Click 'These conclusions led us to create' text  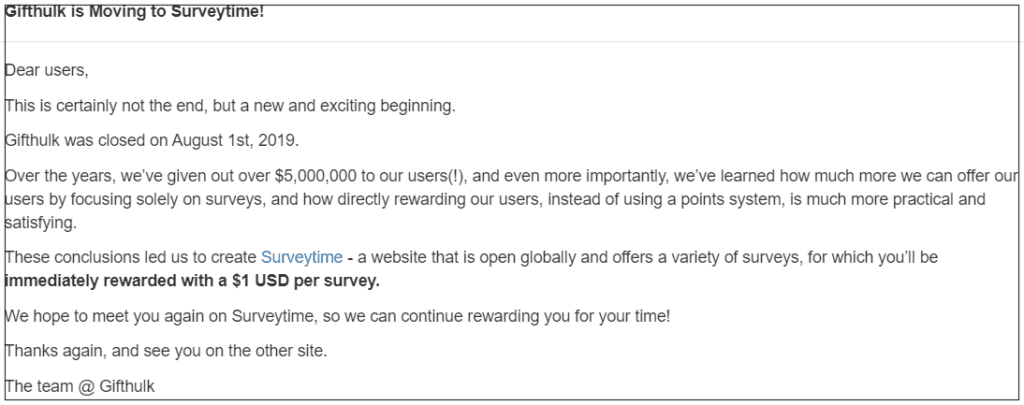coord(131,257)
